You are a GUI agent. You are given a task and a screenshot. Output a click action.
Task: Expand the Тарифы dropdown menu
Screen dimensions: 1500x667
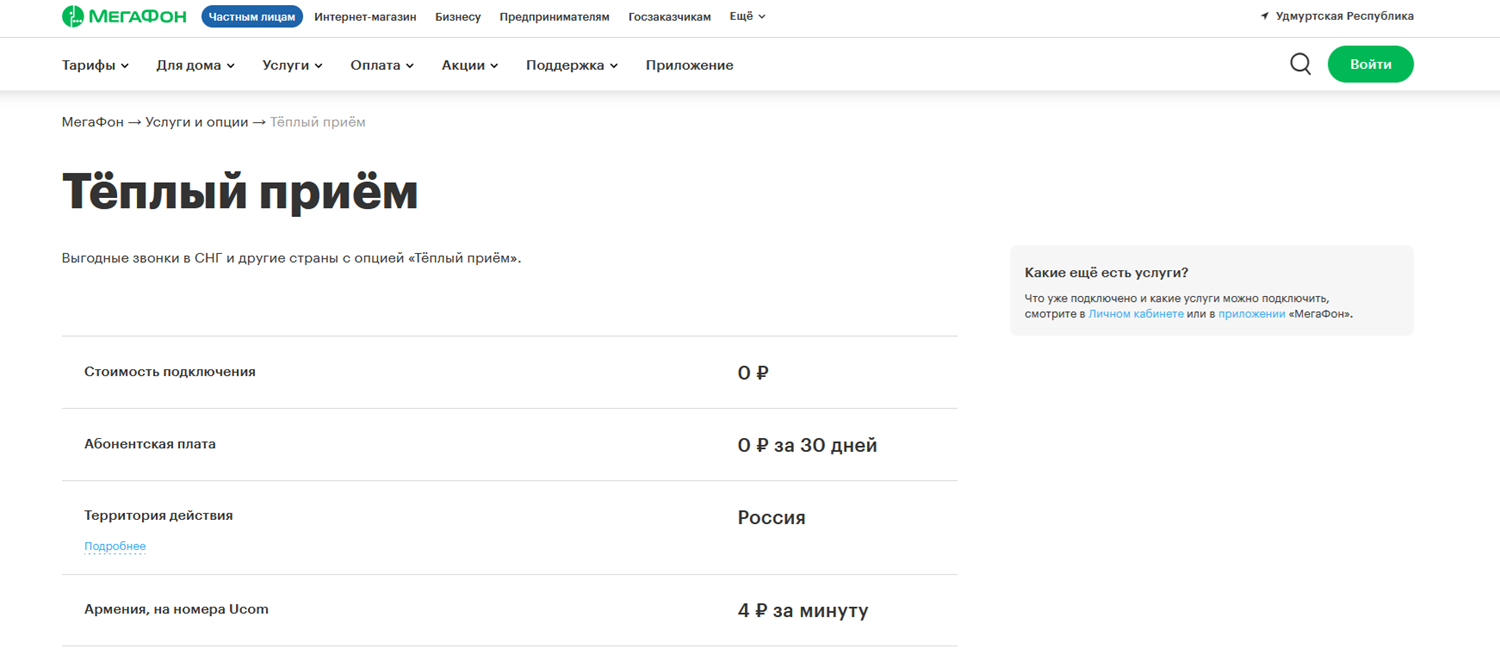95,65
